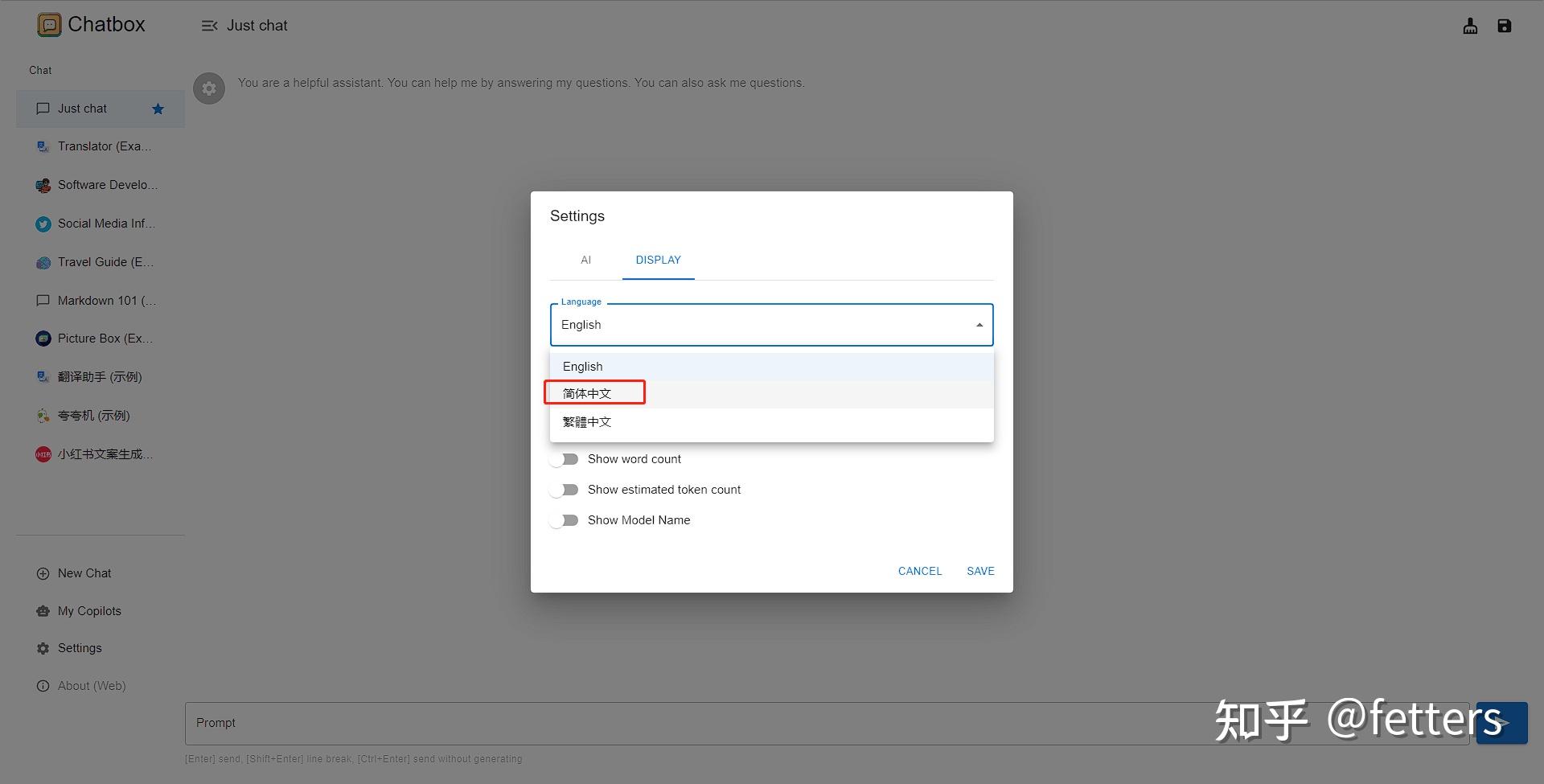Switch to the AI settings tab
Screen dimensions: 1544x784
[x=585, y=260]
